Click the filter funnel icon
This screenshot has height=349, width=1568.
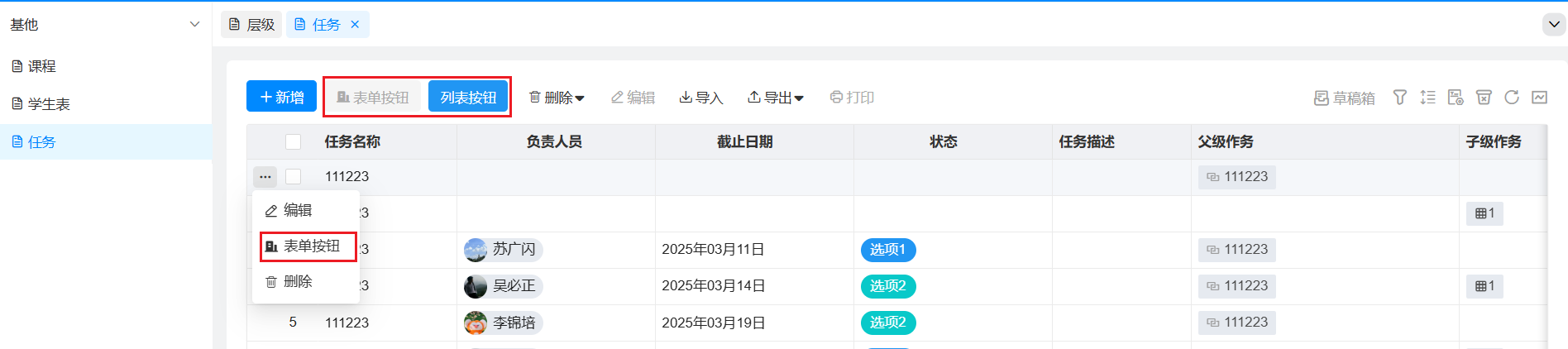1399,98
